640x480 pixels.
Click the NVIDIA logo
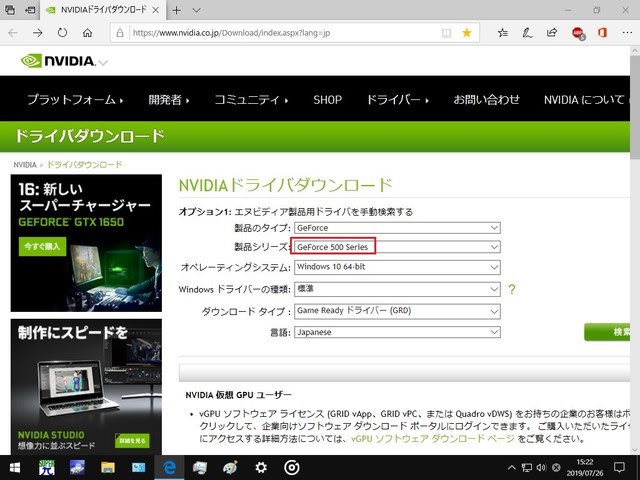click(x=58, y=61)
